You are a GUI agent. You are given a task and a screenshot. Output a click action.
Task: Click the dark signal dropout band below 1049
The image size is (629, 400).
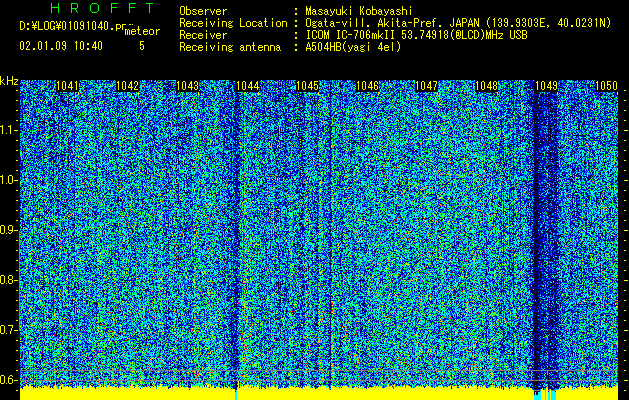point(546,239)
